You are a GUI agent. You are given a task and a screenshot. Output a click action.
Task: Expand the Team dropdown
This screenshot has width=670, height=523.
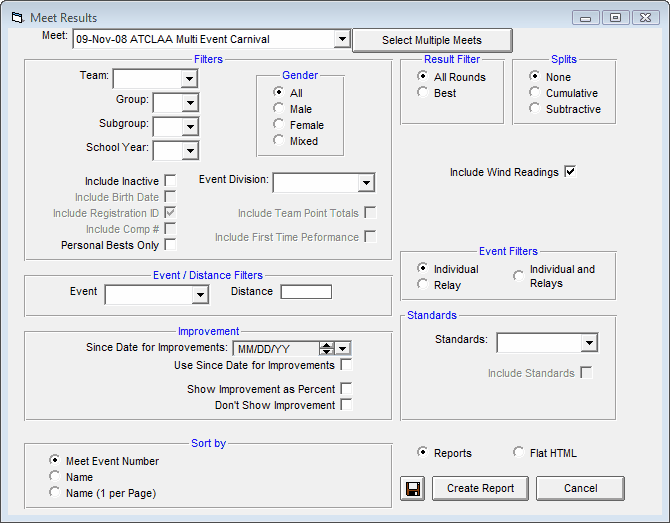[x=189, y=79]
